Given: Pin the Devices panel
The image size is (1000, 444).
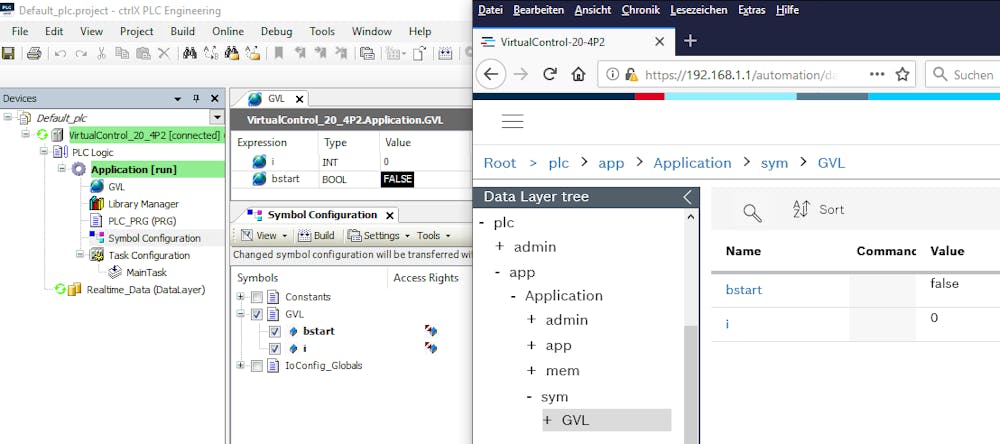Looking at the screenshot, I should click(x=197, y=98).
